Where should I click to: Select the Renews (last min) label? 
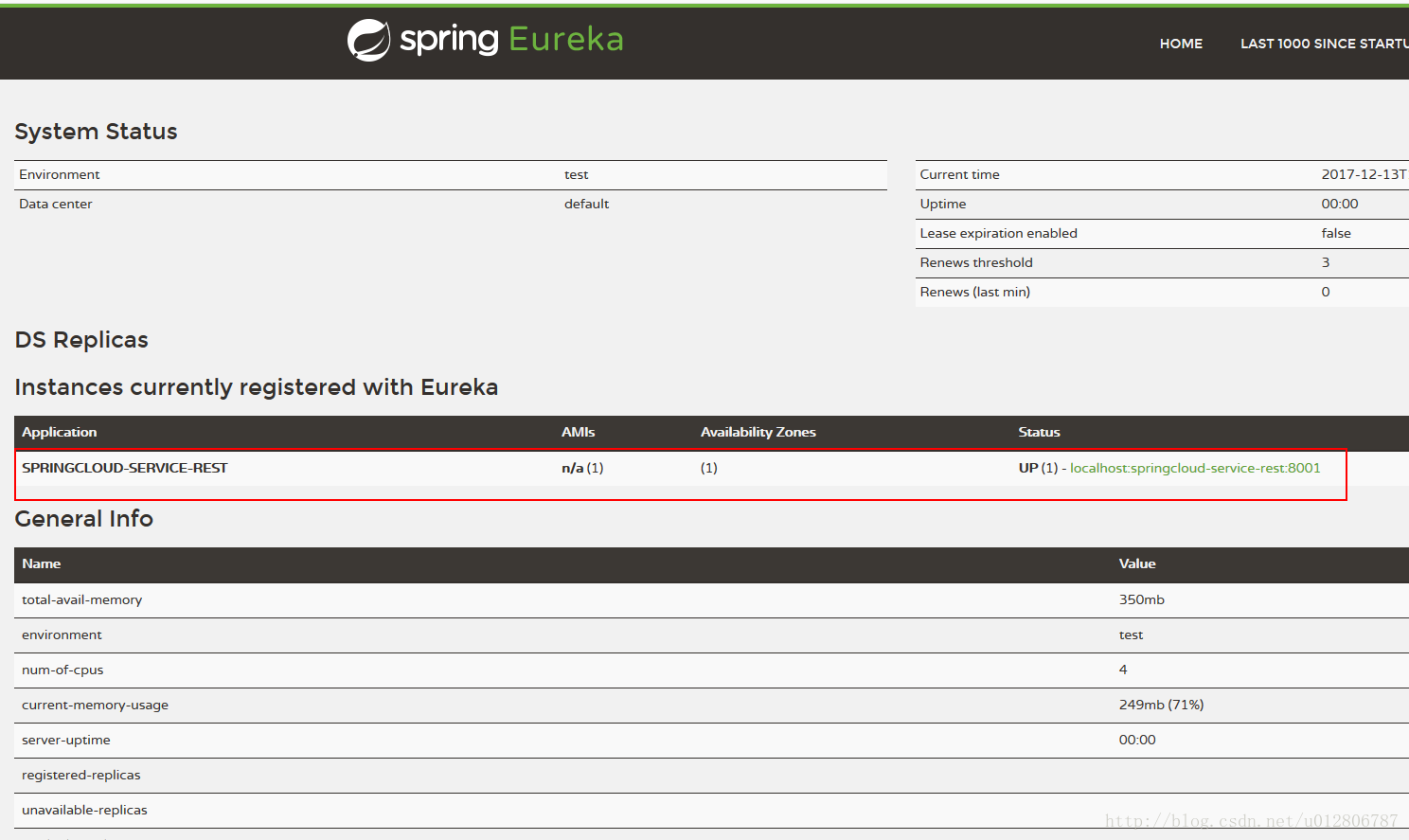(x=974, y=292)
